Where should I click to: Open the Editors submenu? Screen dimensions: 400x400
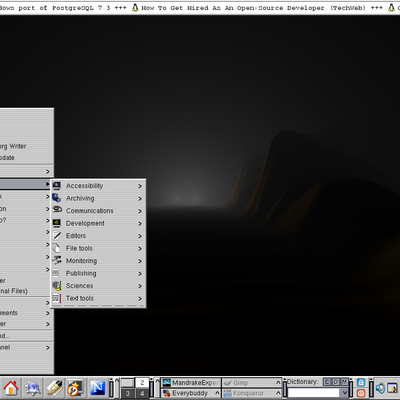click(x=98, y=236)
